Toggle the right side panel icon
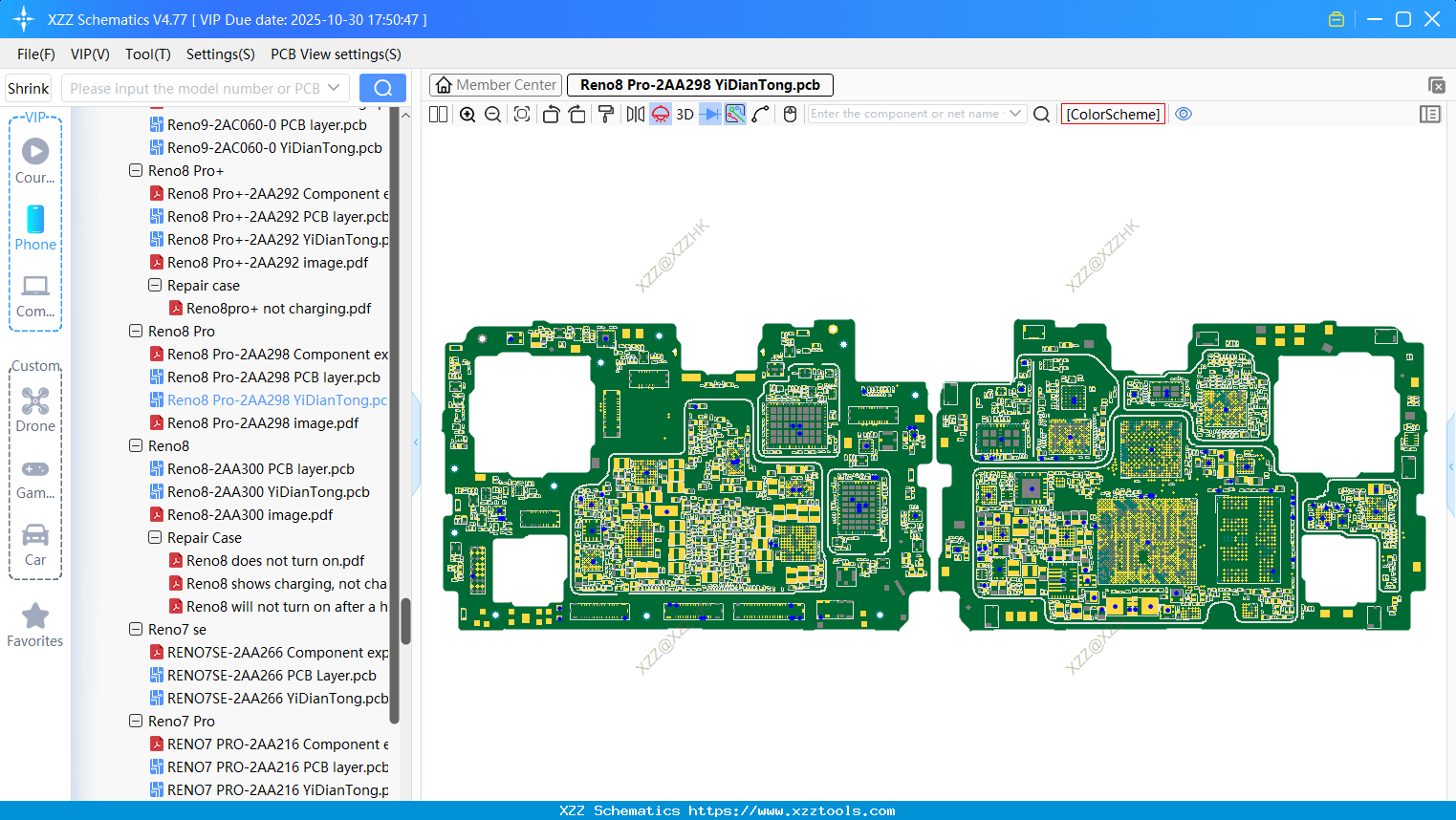This screenshot has height=820, width=1456. [1430, 115]
